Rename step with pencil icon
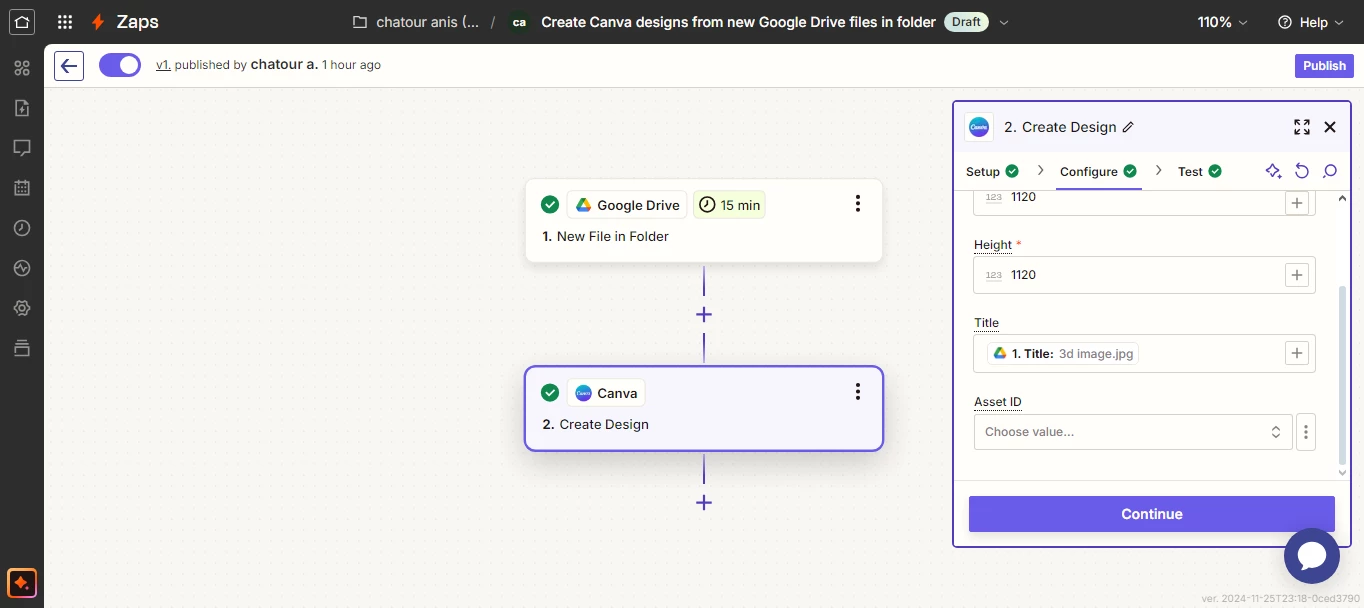Image resolution: width=1364 pixels, height=608 pixels. click(1128, 127)
